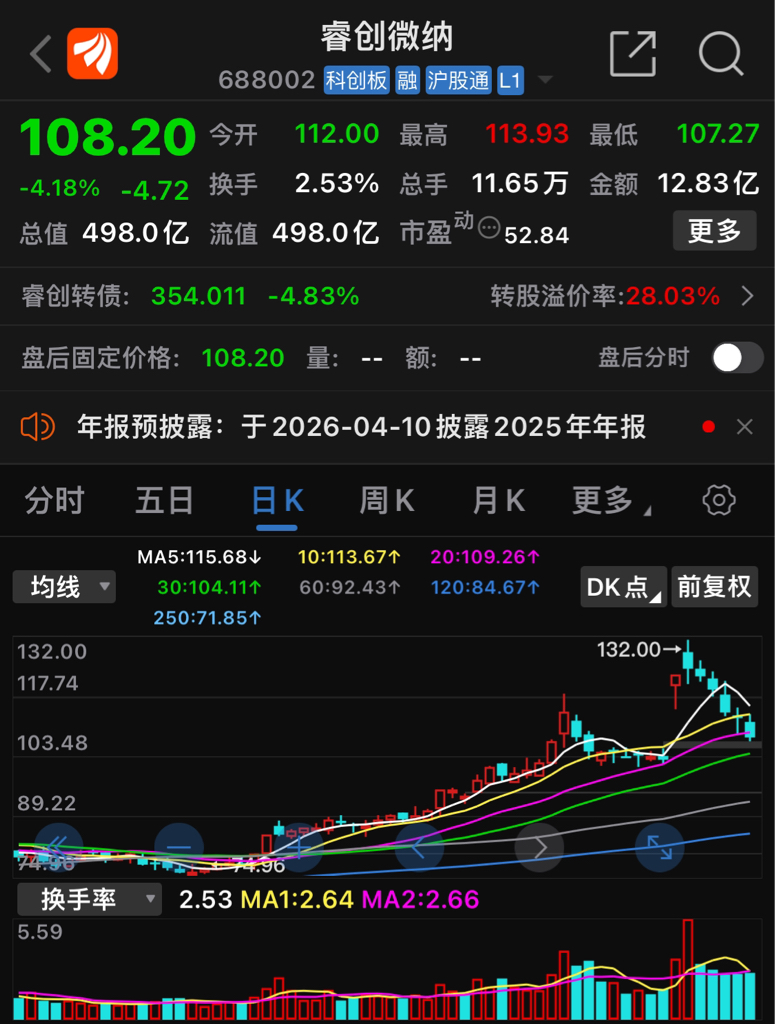Tap the orange Tonghuashun app logo

tap(93, 54)
